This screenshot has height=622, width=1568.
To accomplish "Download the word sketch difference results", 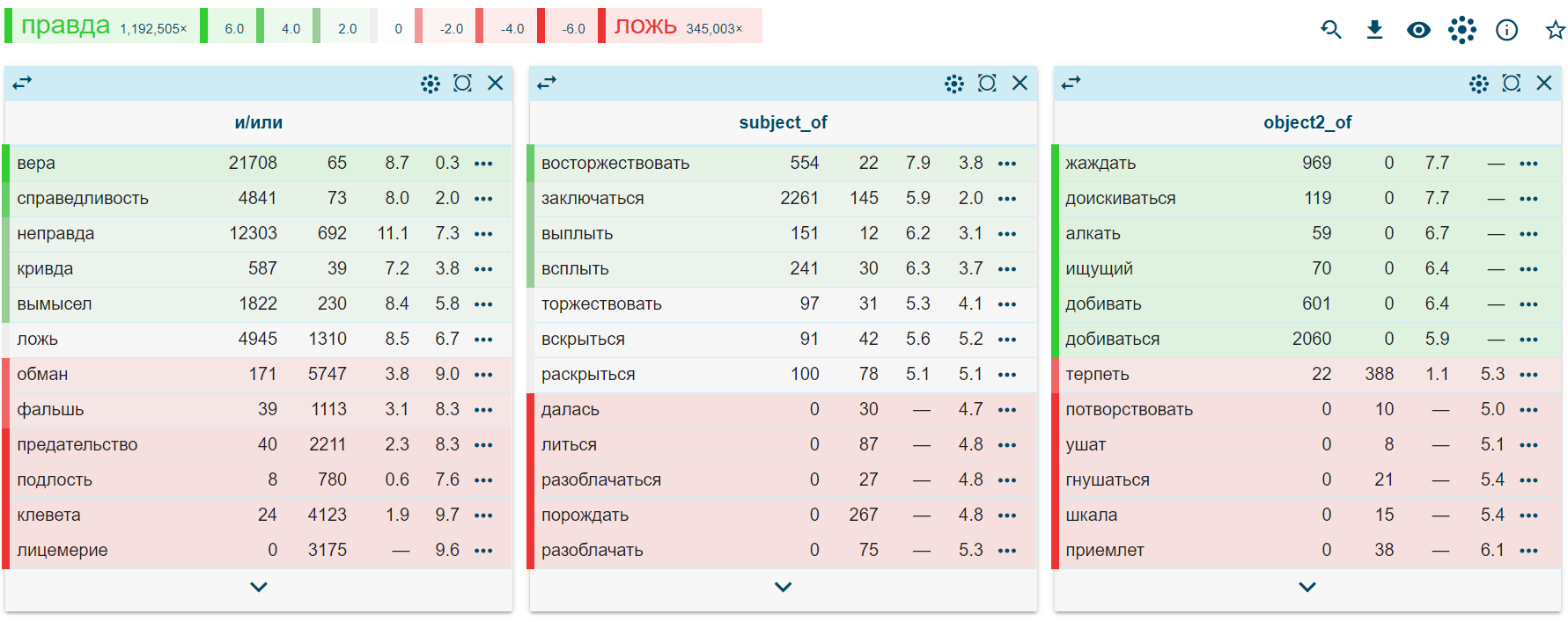I will point(1374,30).
